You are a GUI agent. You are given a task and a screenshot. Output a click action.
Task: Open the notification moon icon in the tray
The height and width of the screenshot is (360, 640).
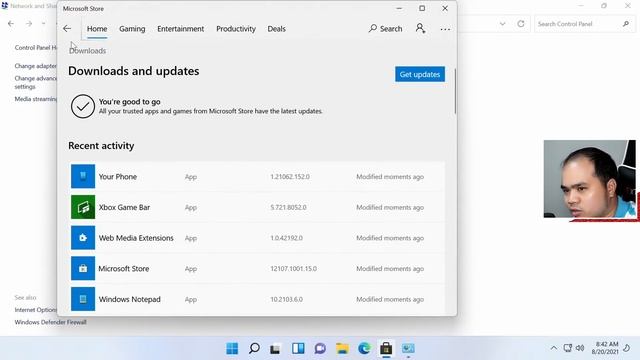pos(627,348)
